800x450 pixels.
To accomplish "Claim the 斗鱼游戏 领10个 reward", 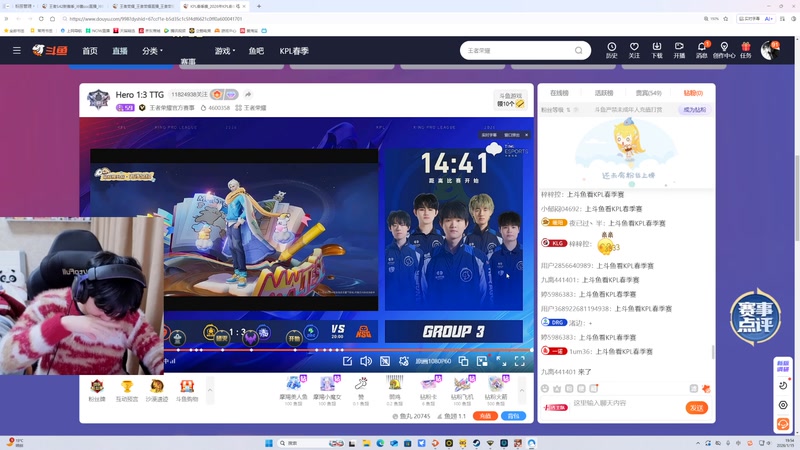I will coord(511,100).
